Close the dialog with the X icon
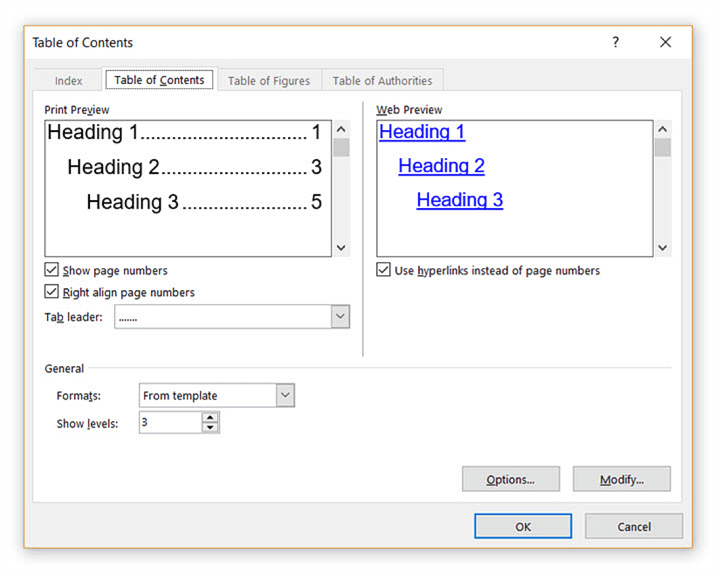This screenshot has height=573, width=720. [665, 42]
